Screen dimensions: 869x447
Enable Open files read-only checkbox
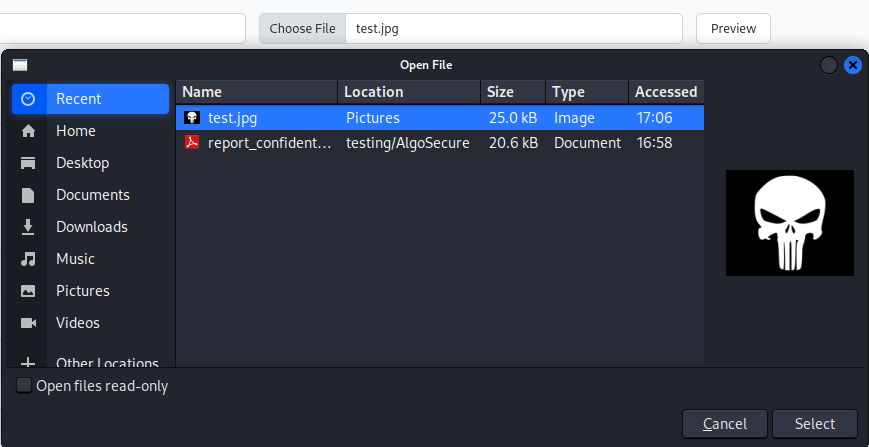point(24,386)
